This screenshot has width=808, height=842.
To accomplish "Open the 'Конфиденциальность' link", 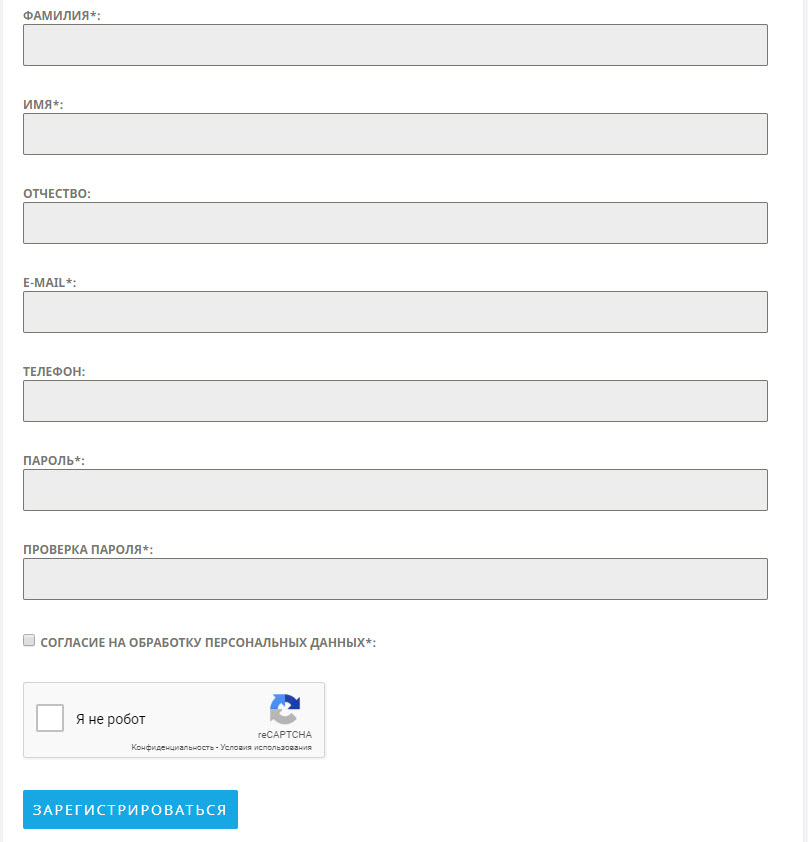I will point(172,747).
